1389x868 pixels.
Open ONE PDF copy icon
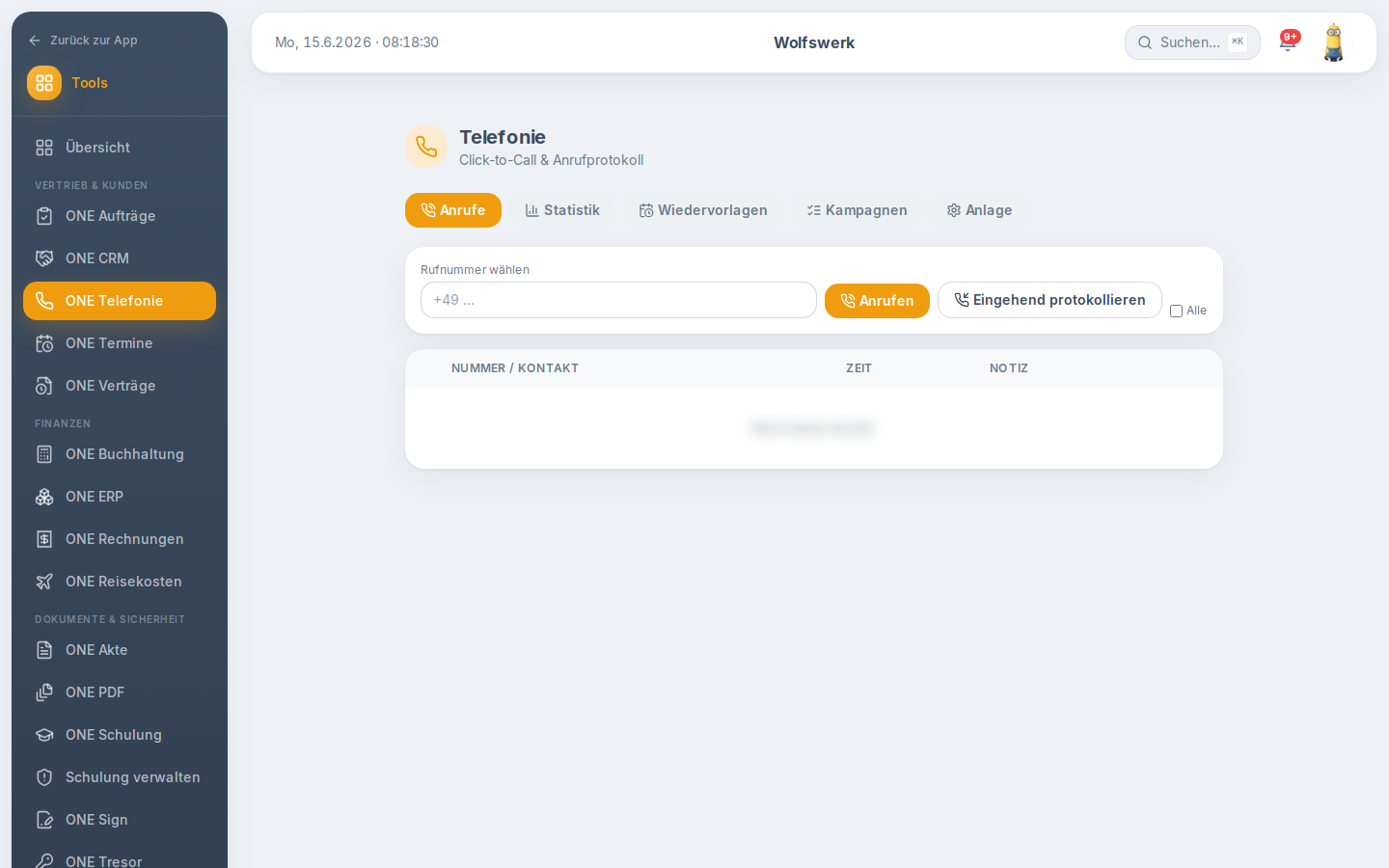(44, 692)
